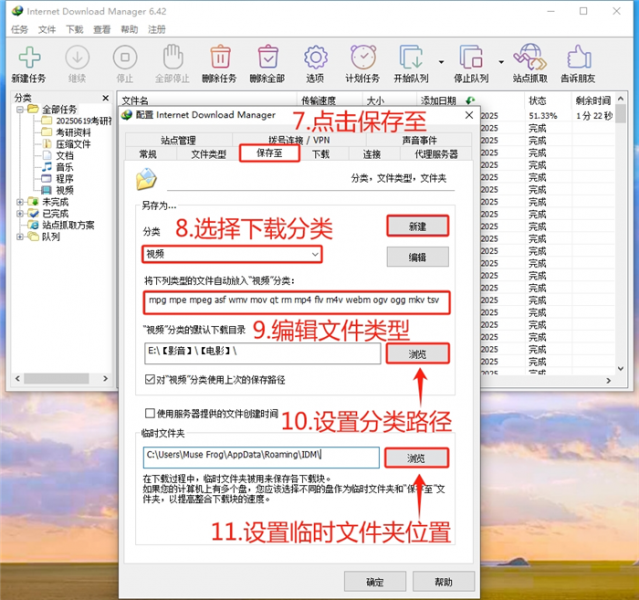Select the 考研资料 folder in tree
639x600 pixels.
pos(73,132)
